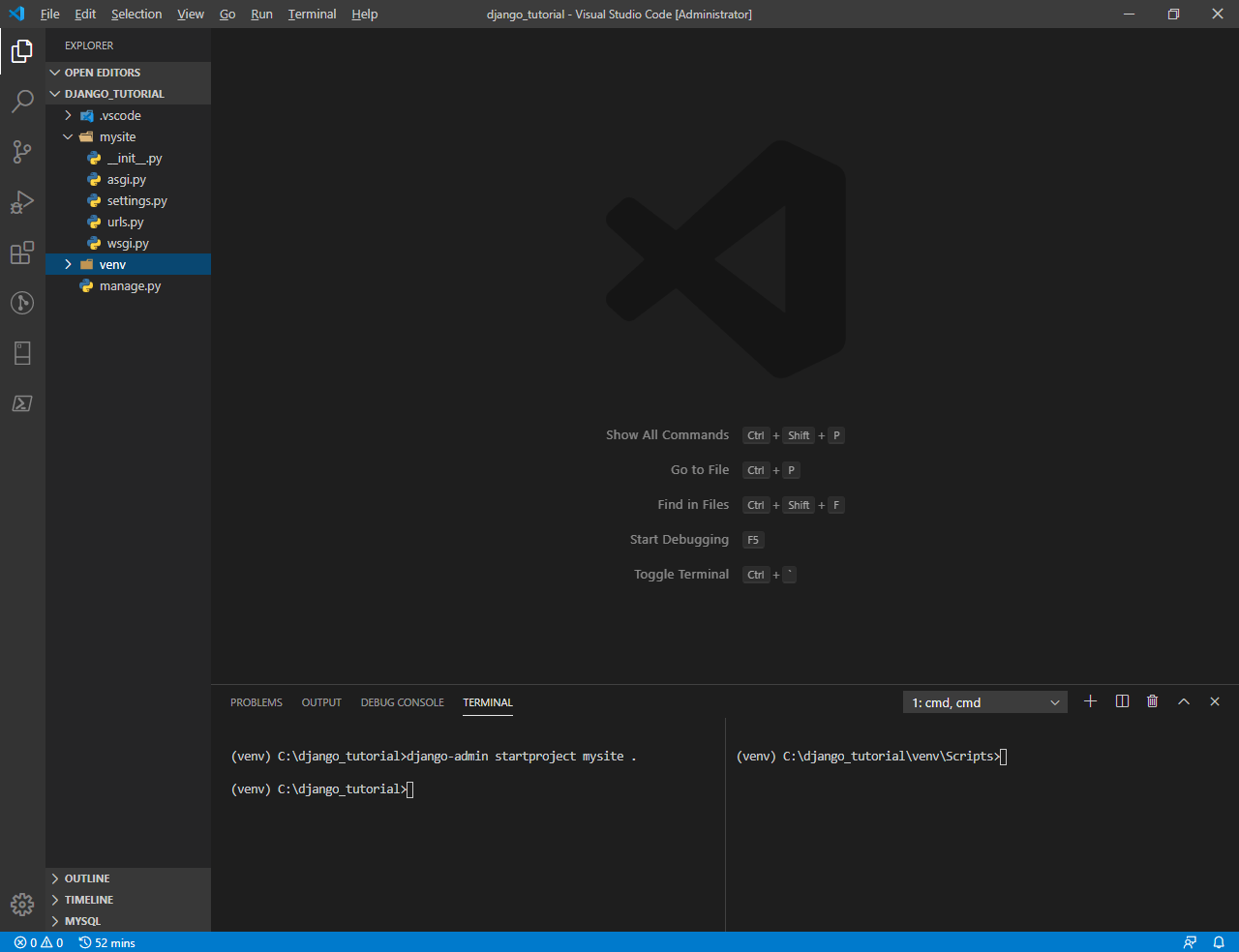Select the Terminal panel tab
This screenshot has width=1239, height=952.
point(488,702)
